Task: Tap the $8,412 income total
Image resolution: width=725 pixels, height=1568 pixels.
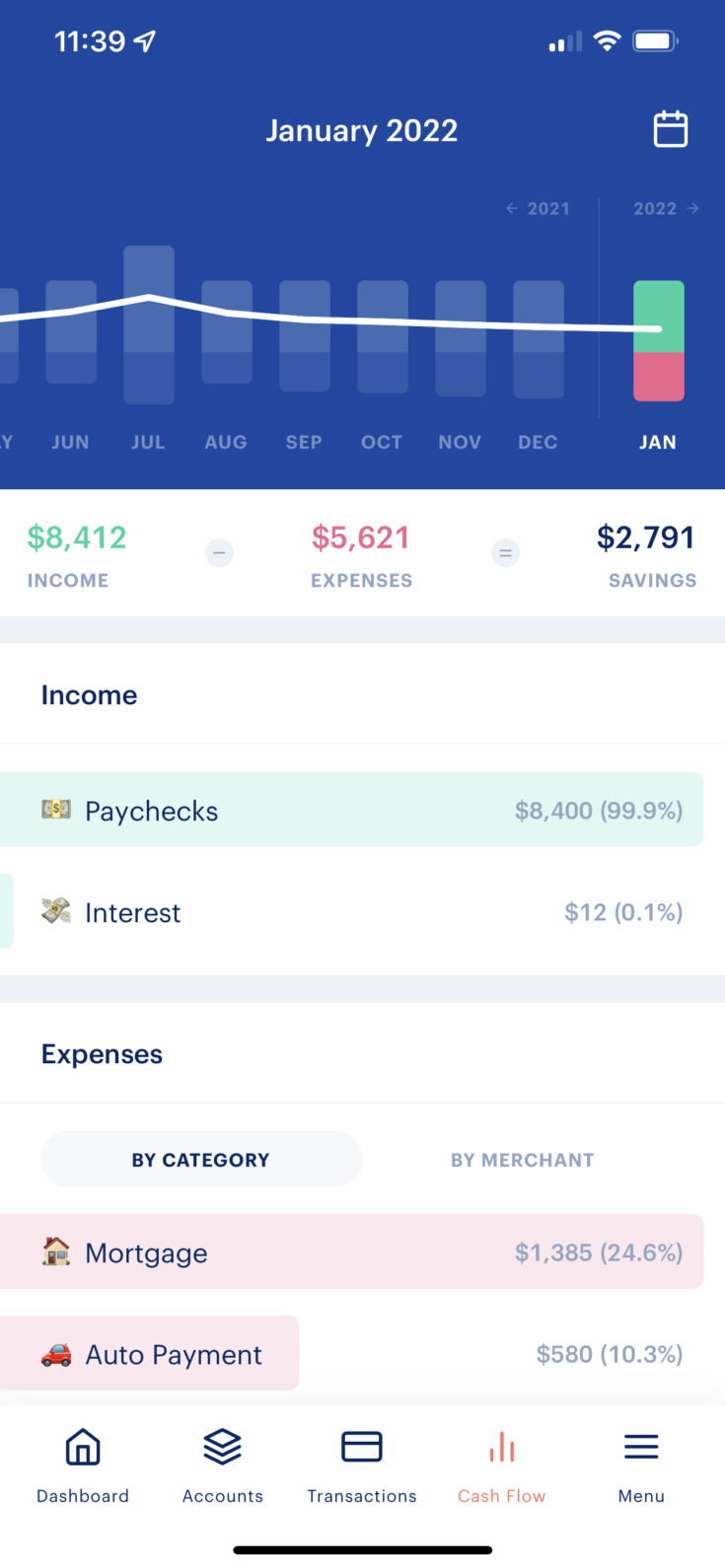Action: click(77, 537)
